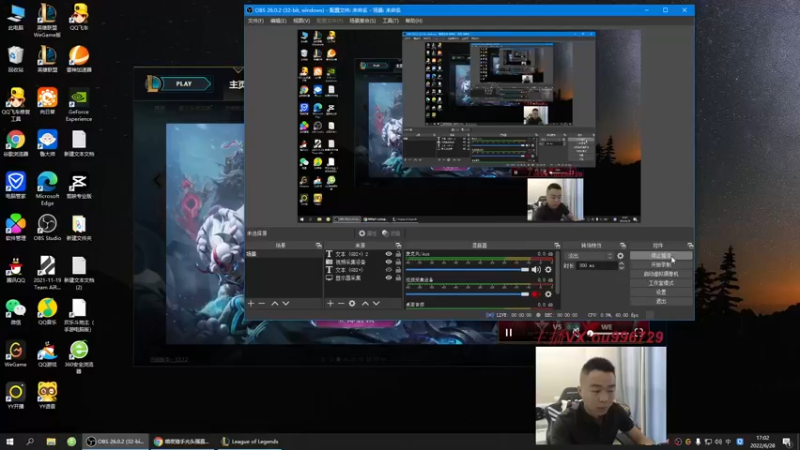This screenshot has height=450, width=800.
Task: Switch to Chrome window in taskbar
Action: 182,441
